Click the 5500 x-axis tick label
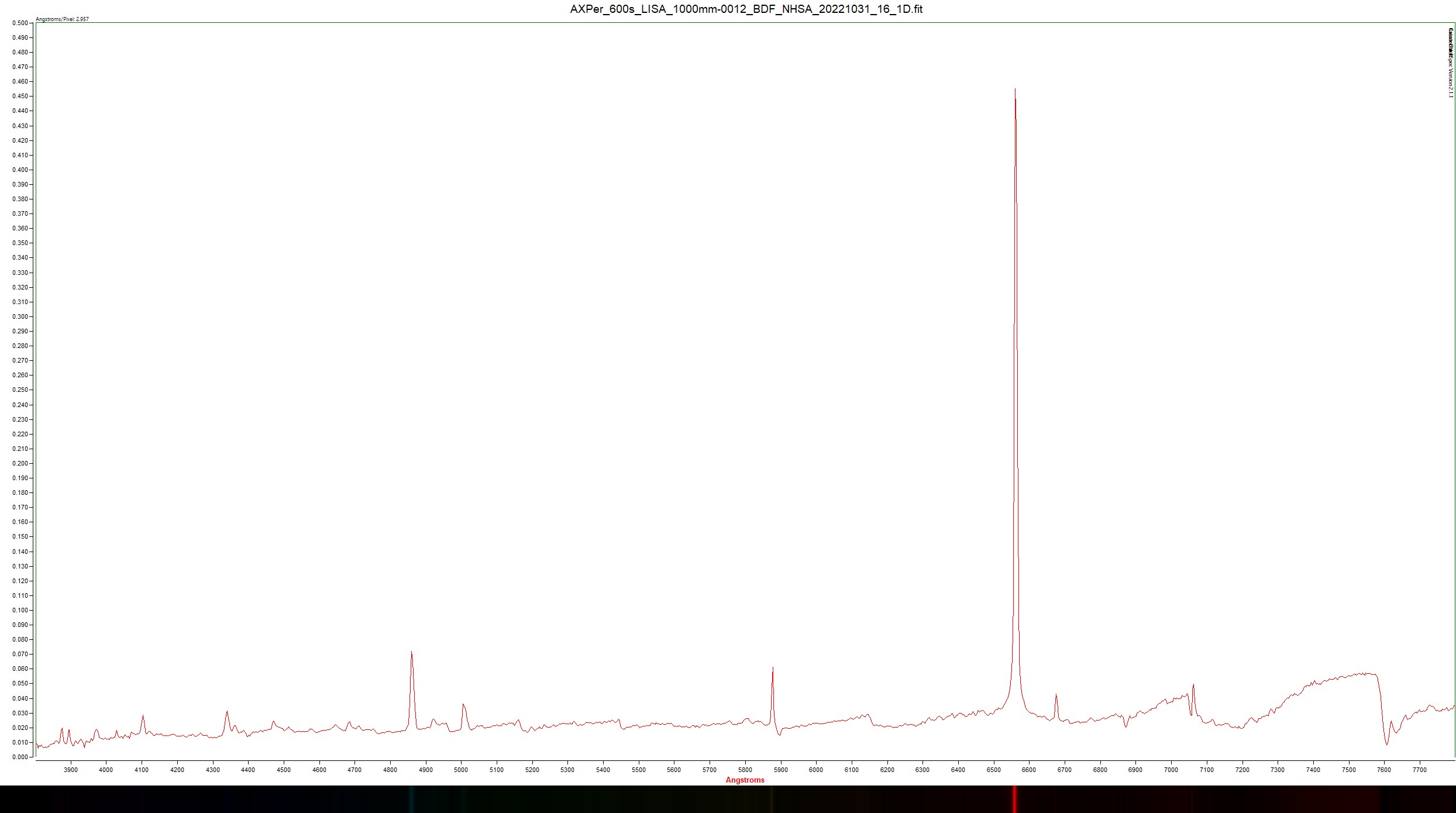Image resolution: width=1456 pixels, height=813 pixels. [x=638, y=770]
